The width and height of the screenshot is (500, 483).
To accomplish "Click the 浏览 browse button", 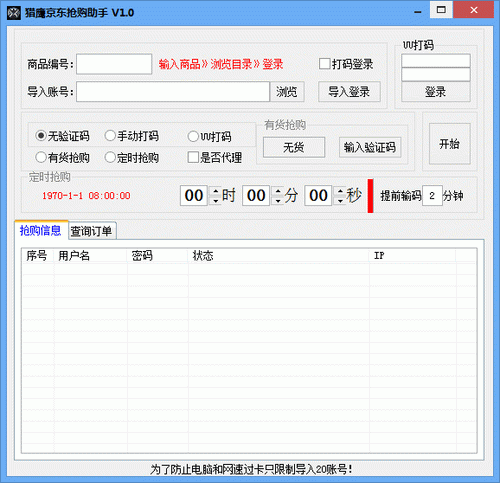I will (x=287, y=92).
